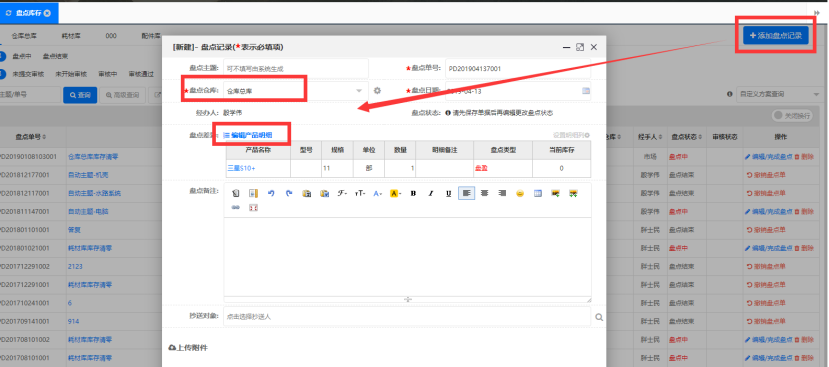
Task: Open the font family dropdown in the editor
Action: coord(342,194)
